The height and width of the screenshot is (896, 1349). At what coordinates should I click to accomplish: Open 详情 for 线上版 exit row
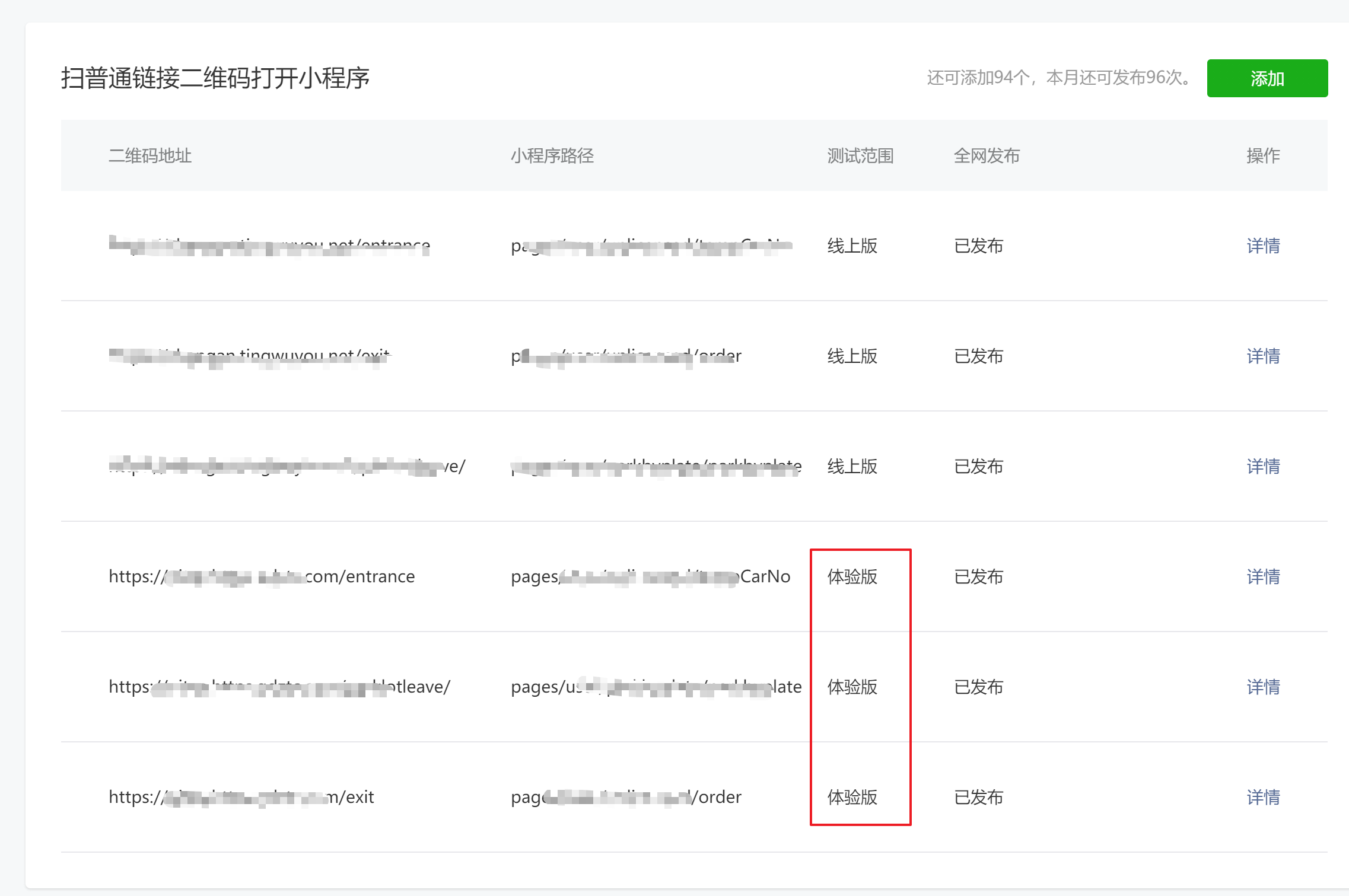point(1263,356)
